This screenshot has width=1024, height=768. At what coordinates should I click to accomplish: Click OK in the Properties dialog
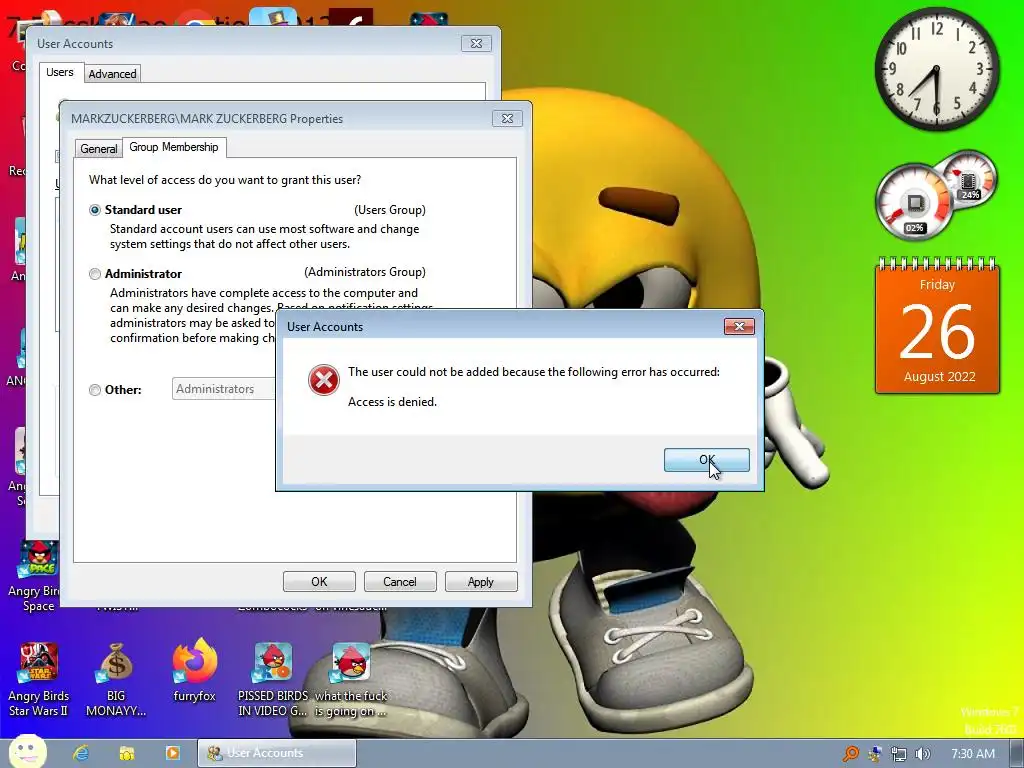coord(319,581)
